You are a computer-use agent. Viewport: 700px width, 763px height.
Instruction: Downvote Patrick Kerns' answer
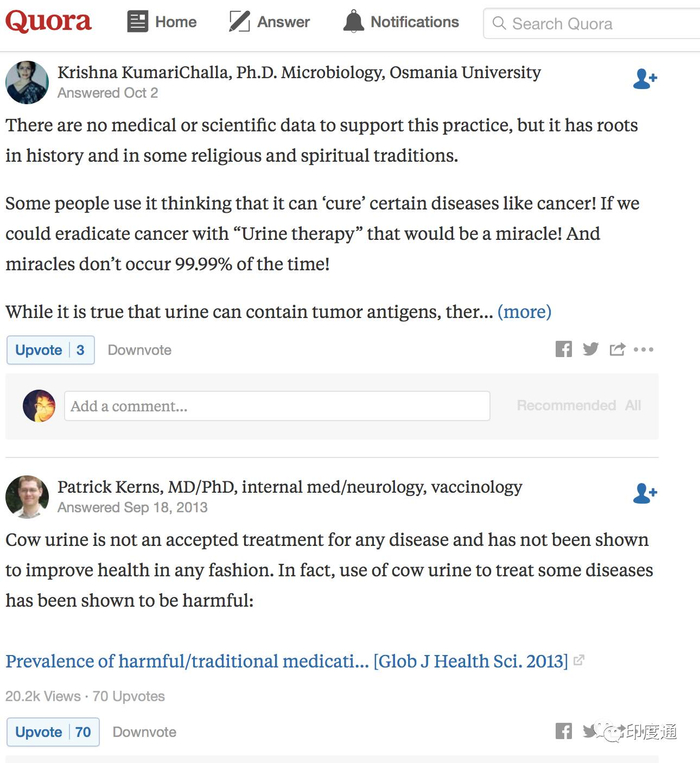click(x=144, y=732)
